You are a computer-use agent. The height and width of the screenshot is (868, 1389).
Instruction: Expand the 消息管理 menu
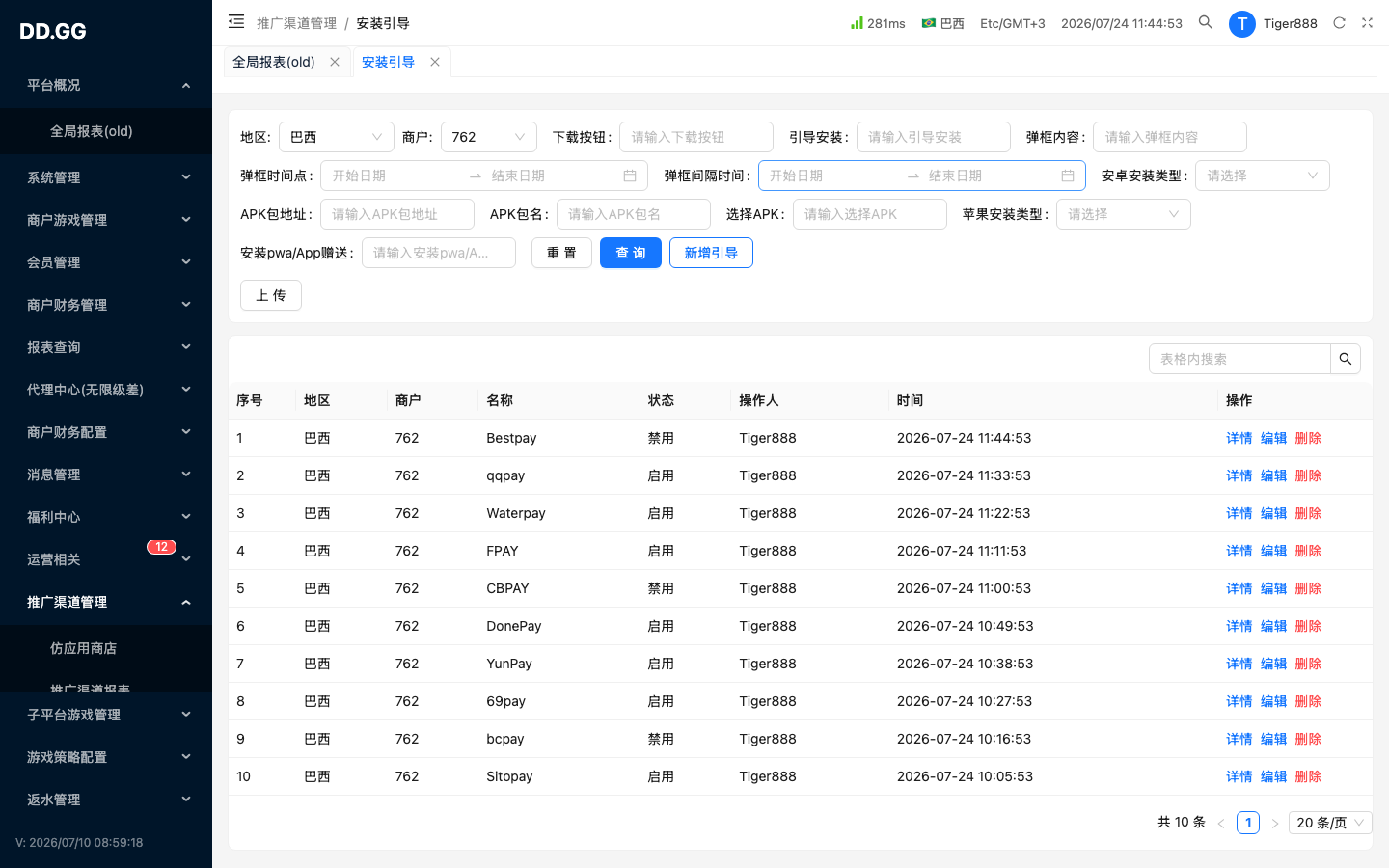pyautogui.click(x=106, y=475)
